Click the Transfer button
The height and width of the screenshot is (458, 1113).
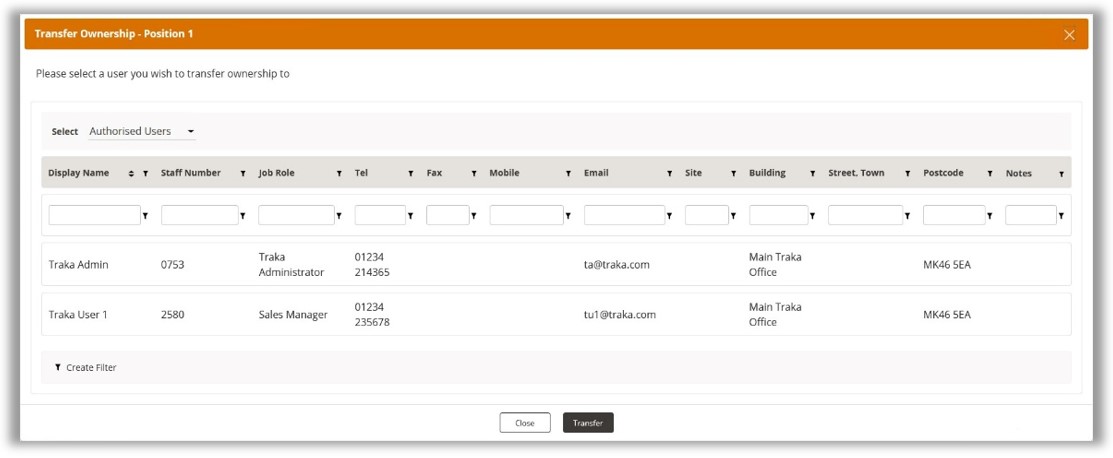pos(588,423)
